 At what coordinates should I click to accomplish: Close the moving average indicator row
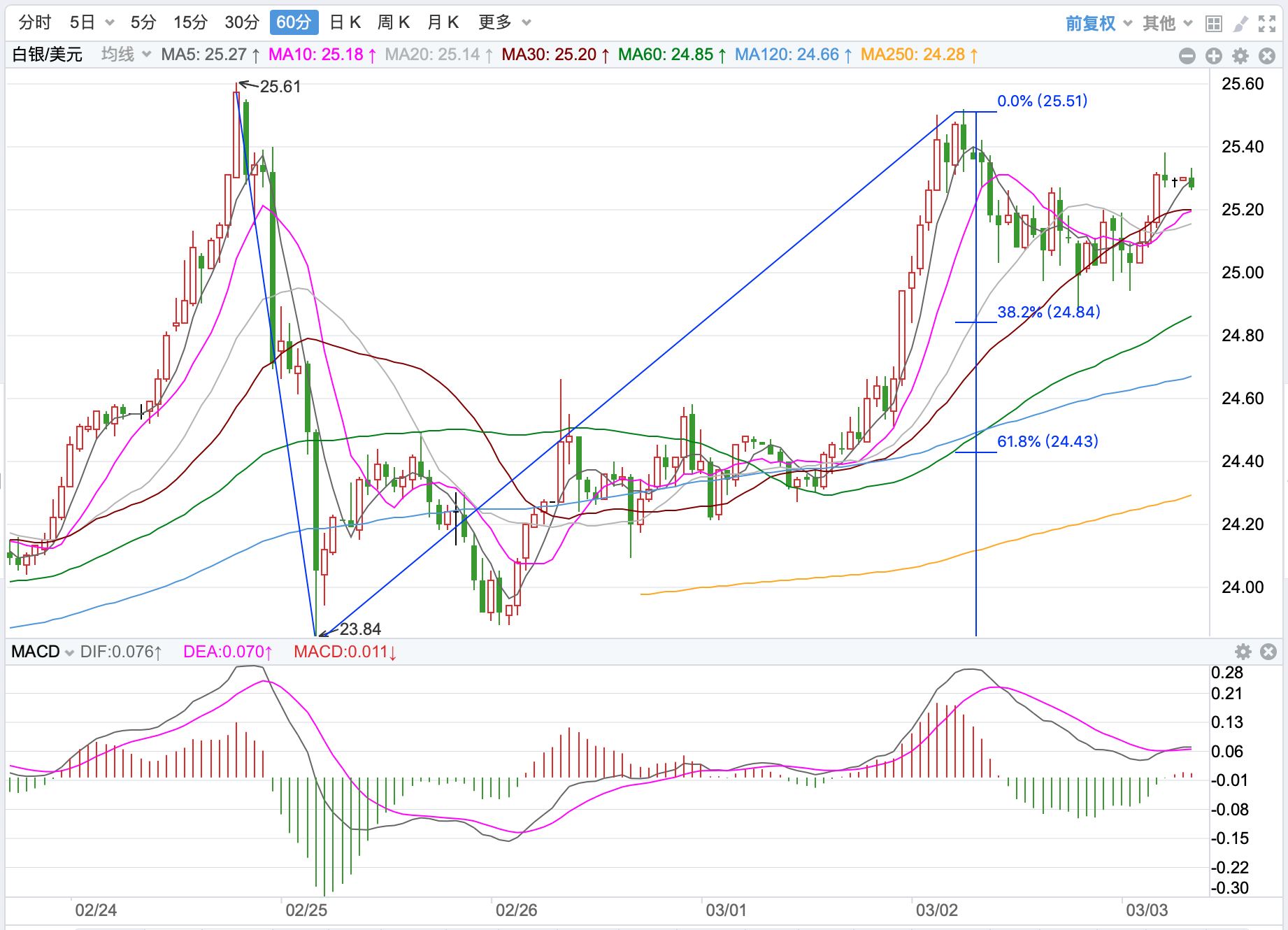tap(1267, 56)
